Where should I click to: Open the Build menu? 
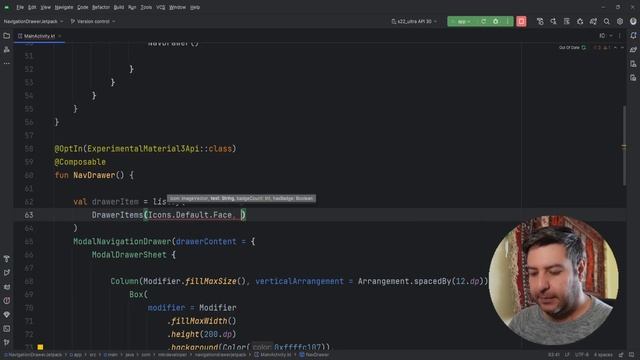[119, 7]
